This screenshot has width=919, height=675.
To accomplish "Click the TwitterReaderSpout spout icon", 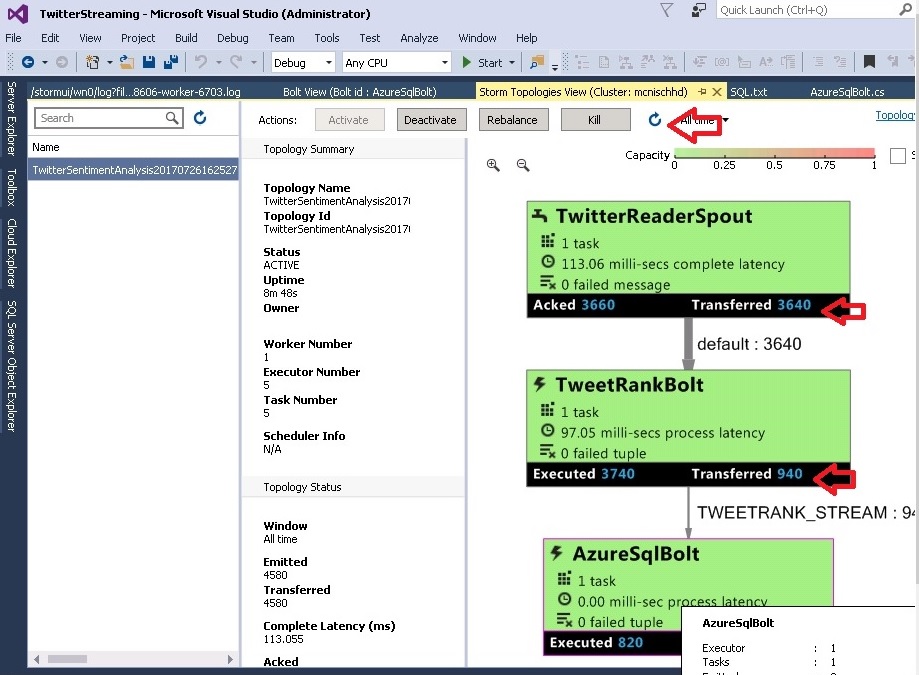I will tap(540, 216).
